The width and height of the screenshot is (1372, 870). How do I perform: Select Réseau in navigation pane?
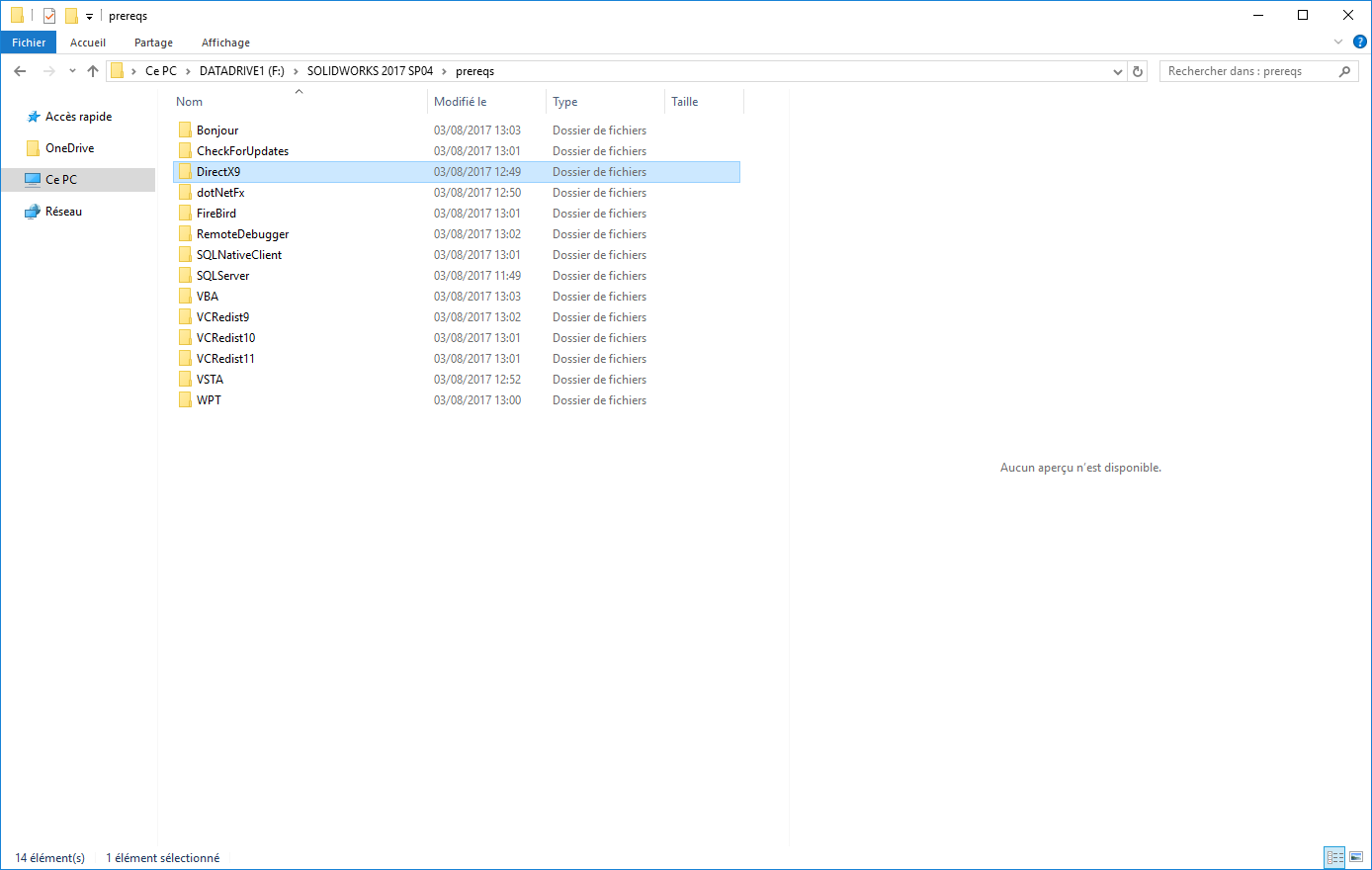63,212
